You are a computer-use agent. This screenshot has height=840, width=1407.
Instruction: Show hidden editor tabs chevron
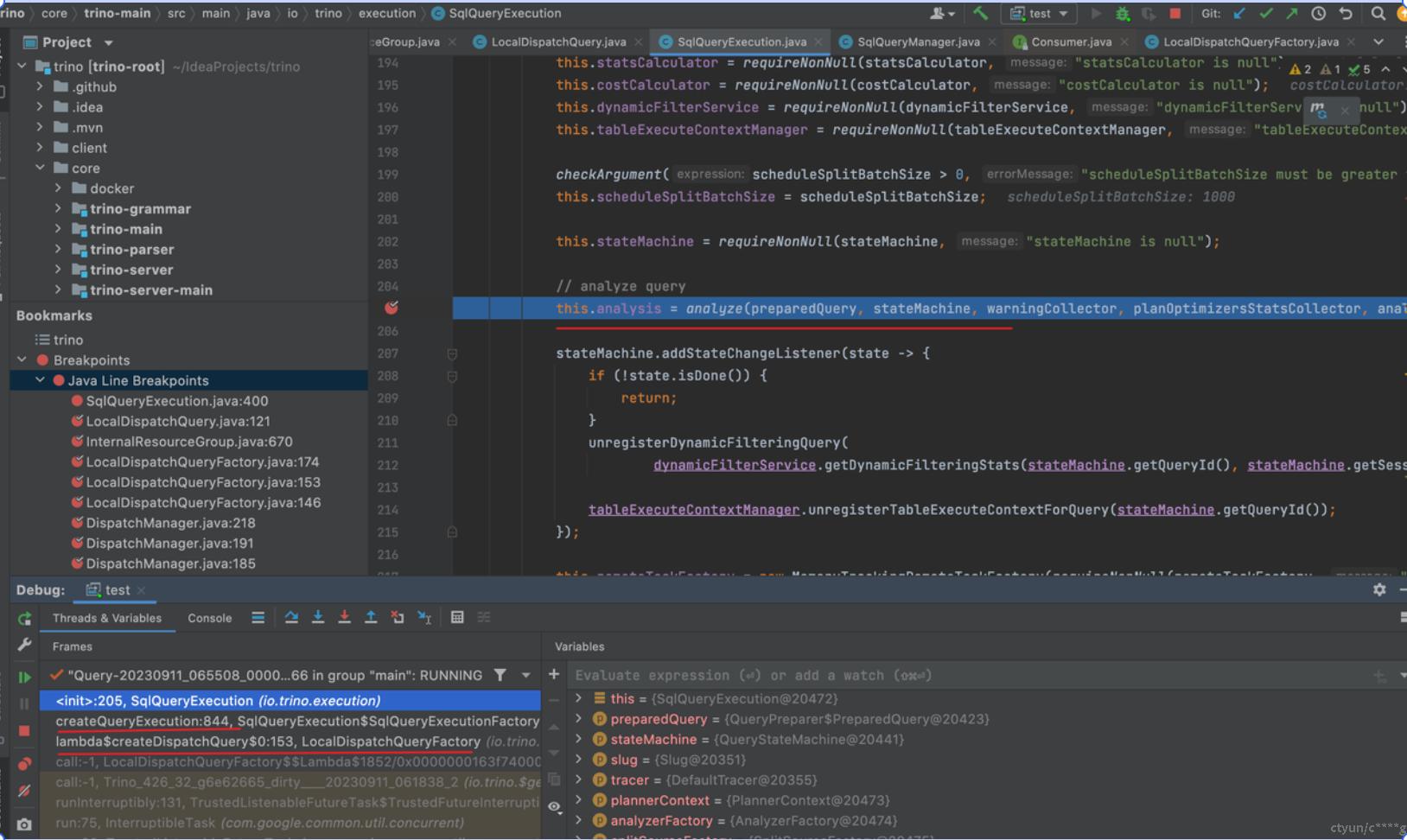click(x=1378, y=41)
